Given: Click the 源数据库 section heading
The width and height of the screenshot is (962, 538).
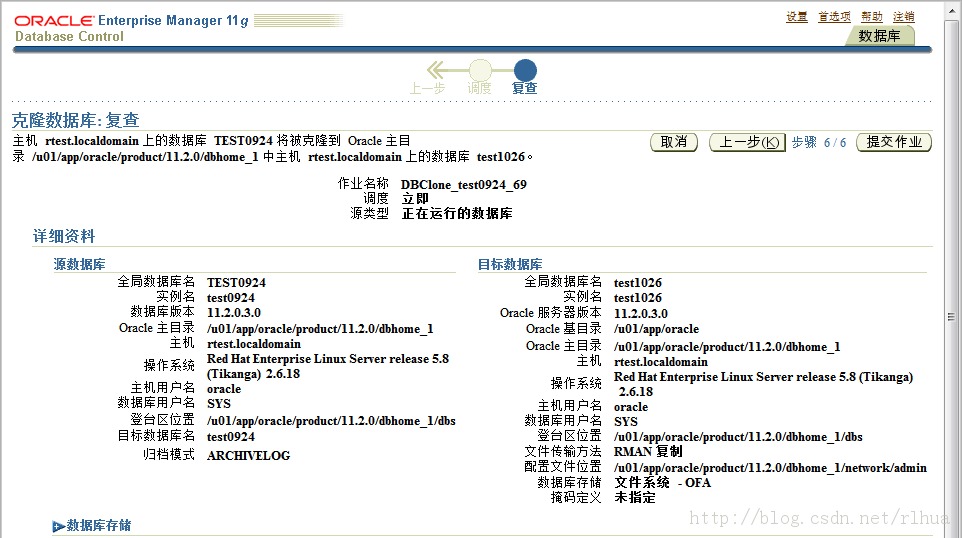Looking at the screenshot, I should click(x=79, y=264).
